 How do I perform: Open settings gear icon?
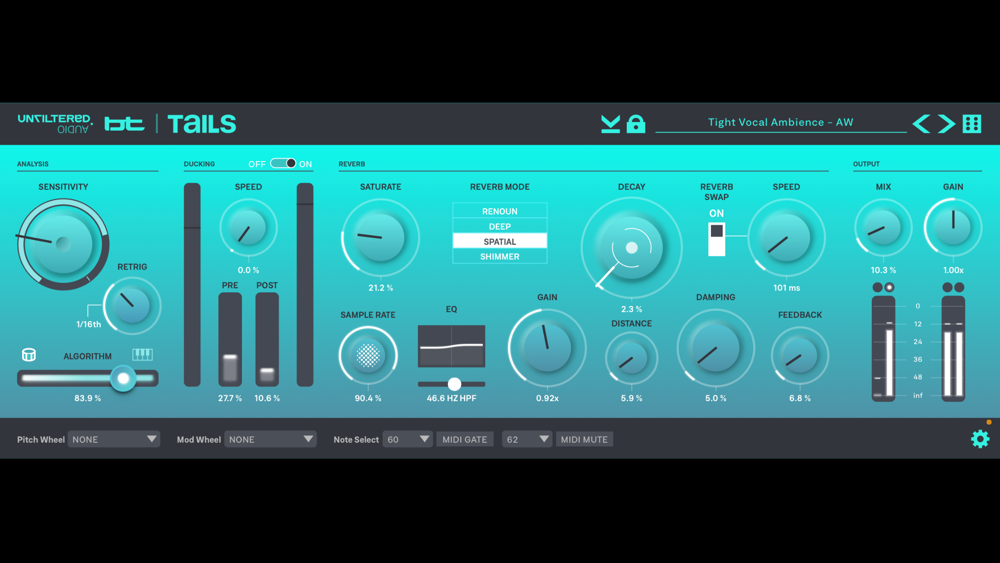click(x=980, y=439)
